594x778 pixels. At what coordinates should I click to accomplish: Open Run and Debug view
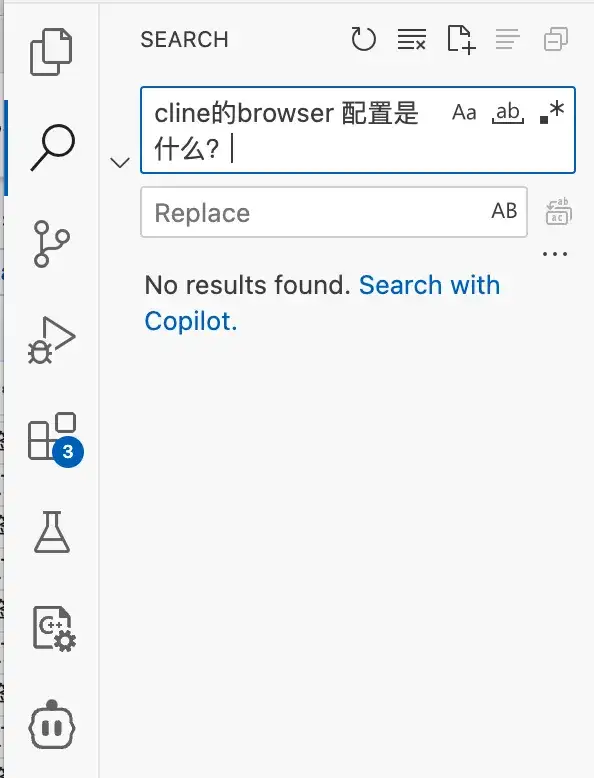pyautogui.click(x=52, y=340)
